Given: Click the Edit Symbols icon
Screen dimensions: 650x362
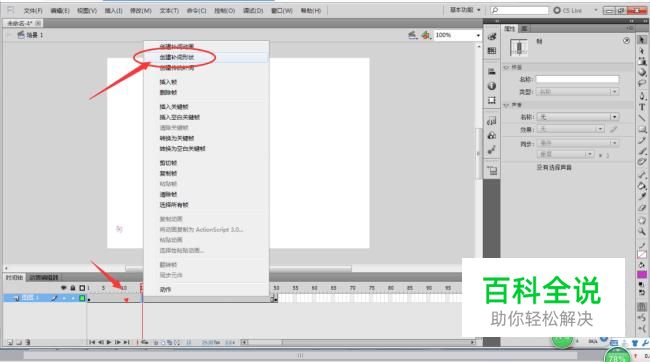Looking at the screenshot, I should pos(426,35).
